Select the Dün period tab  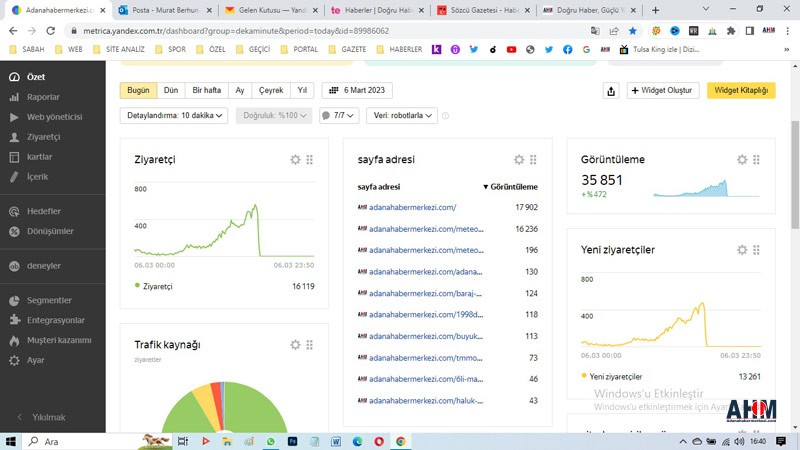click(171, 90)
